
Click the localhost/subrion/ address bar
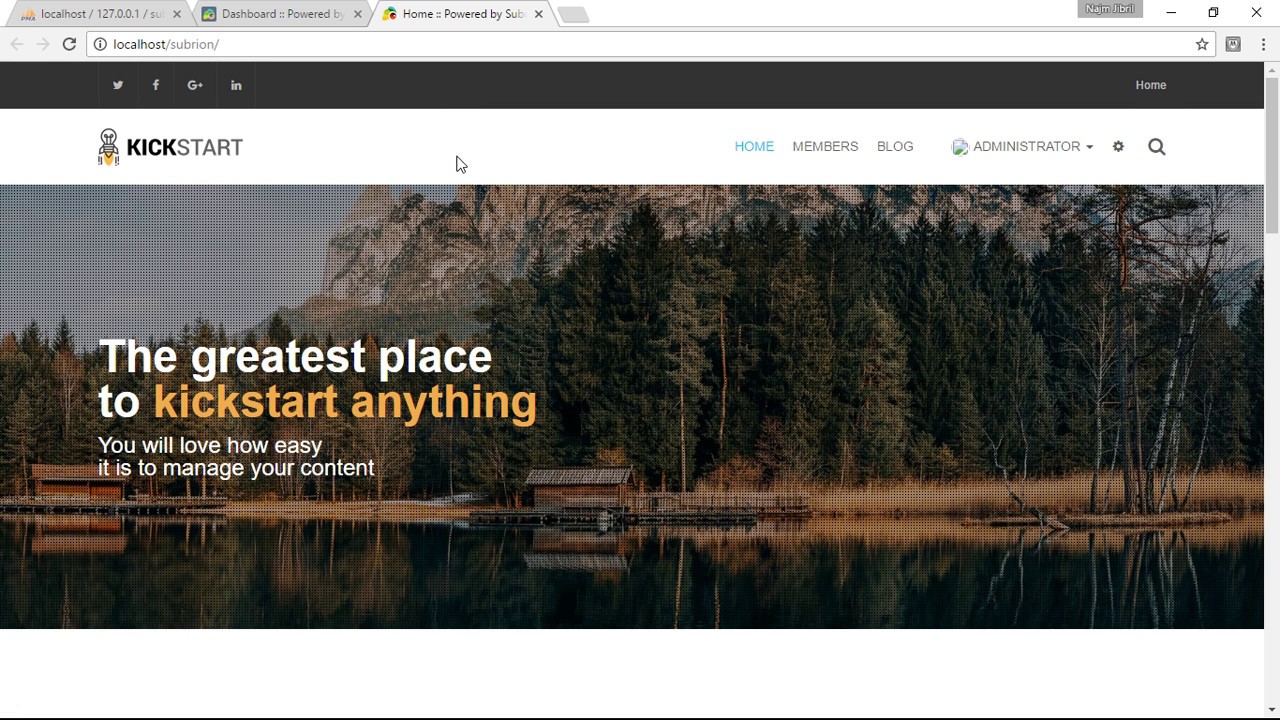(x=650, y=44)
